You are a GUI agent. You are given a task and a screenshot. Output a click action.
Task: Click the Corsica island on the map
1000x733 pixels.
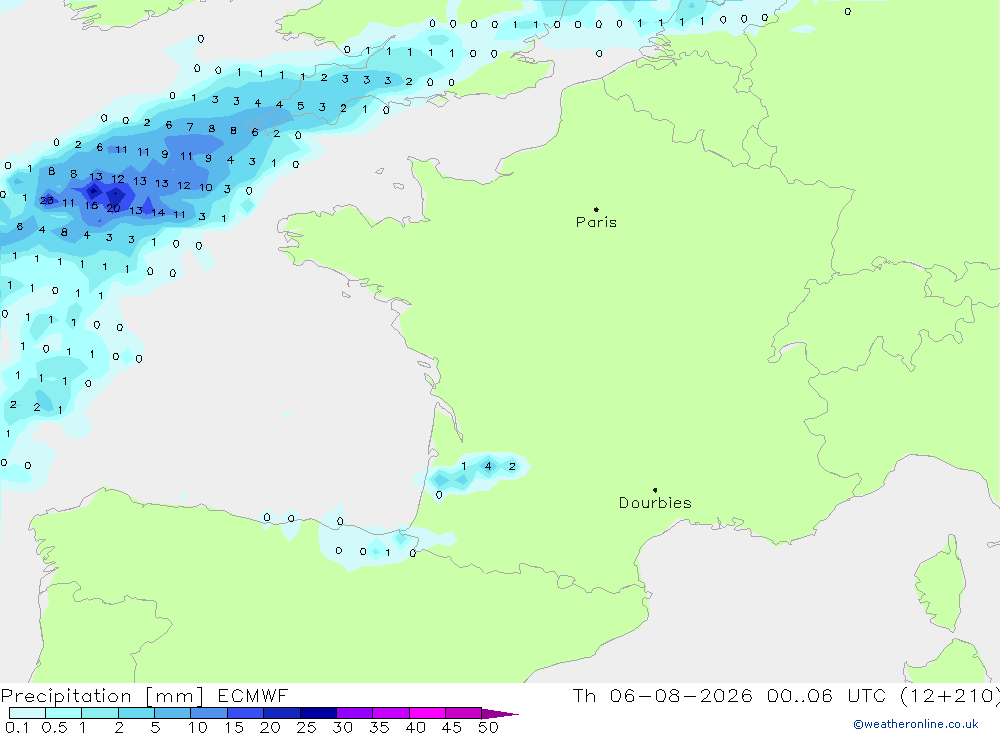[x=940, y=584]
